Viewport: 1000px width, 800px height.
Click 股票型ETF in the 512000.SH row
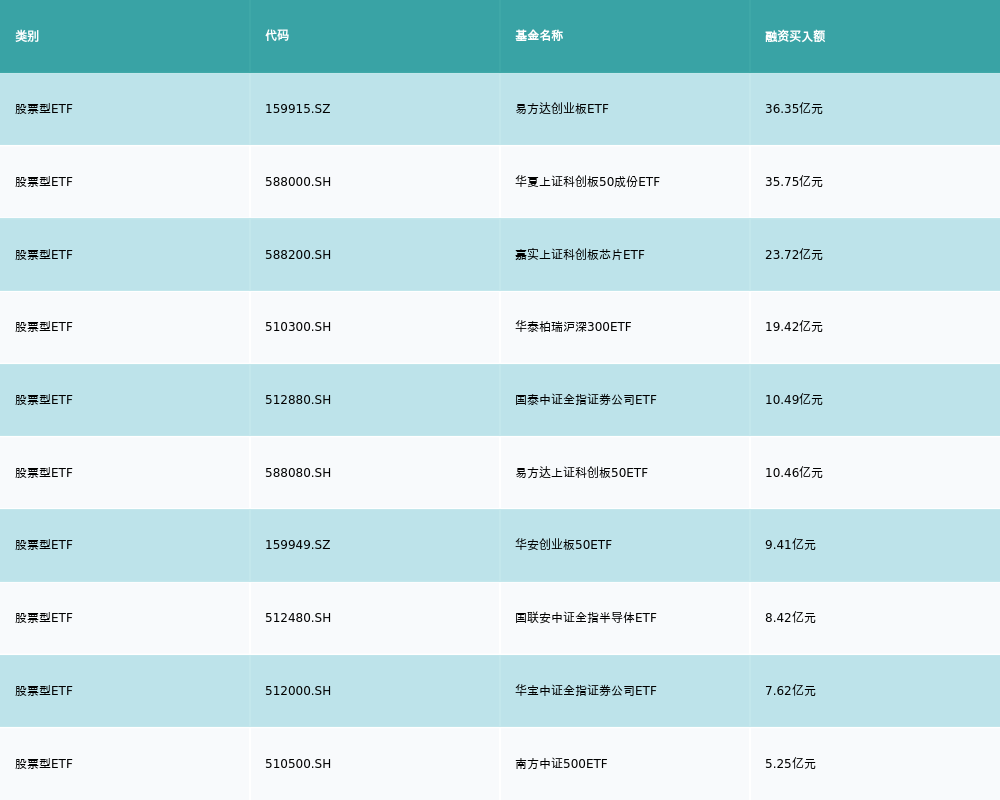point(44,691)
